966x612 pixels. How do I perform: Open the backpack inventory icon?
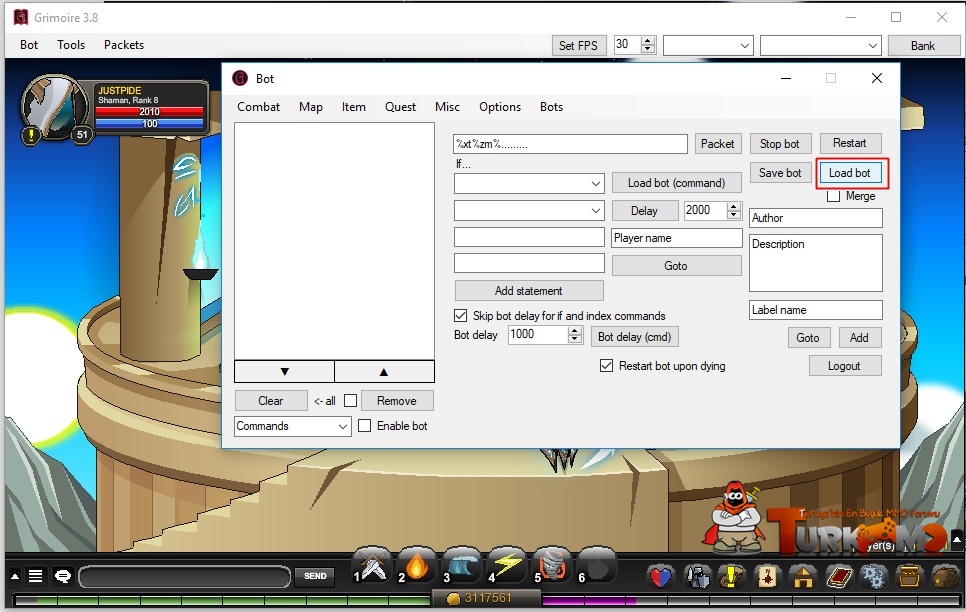coord(945,577)
